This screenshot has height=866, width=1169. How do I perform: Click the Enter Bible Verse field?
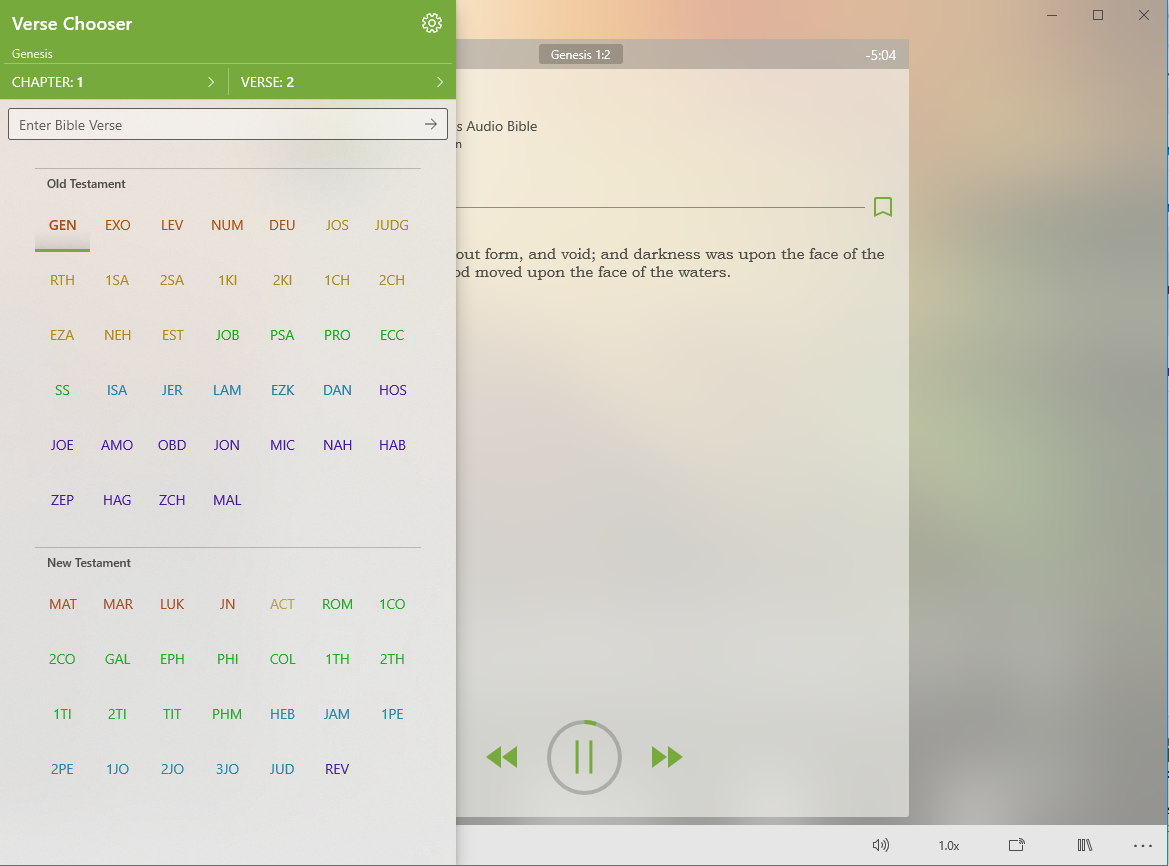click(x=215, y=125)
